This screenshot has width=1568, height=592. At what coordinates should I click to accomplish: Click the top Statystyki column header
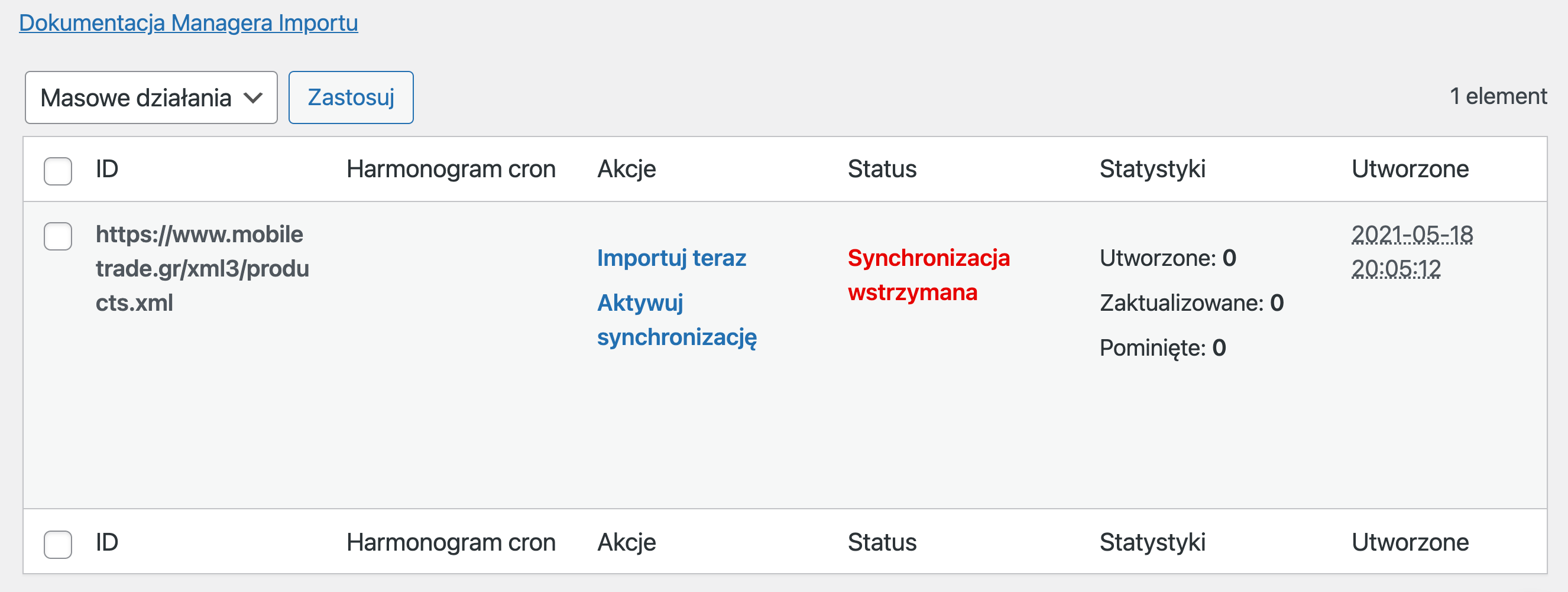[x=1152, y=169]
